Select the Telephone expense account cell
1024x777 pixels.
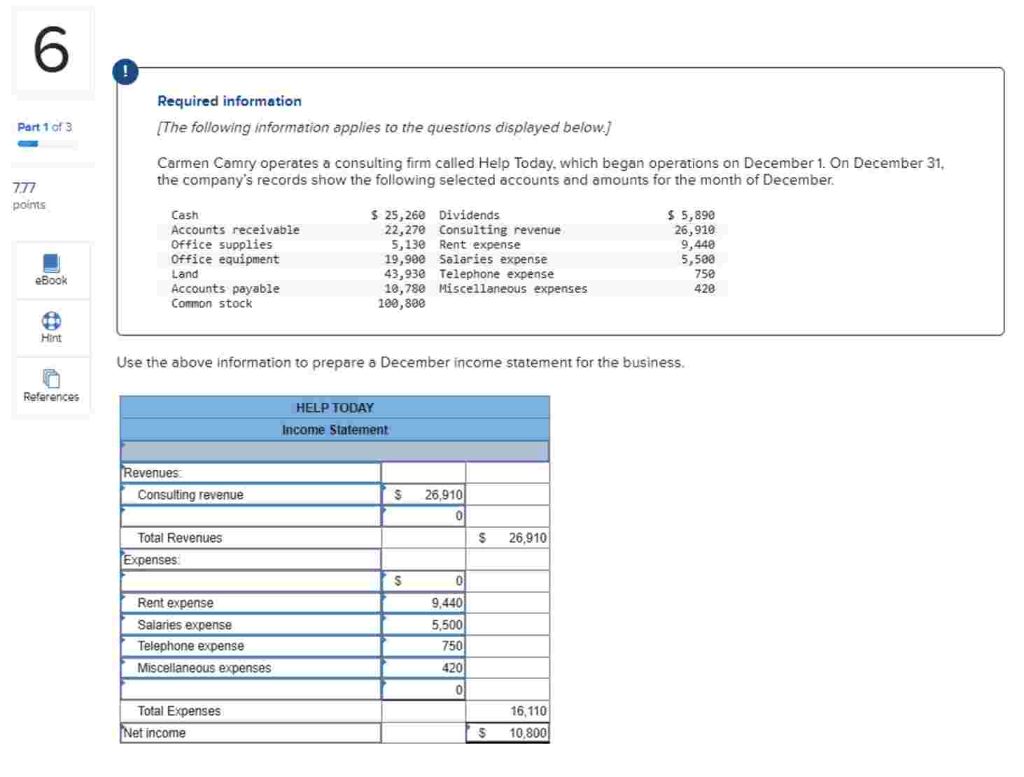click(x=251, y=646)
